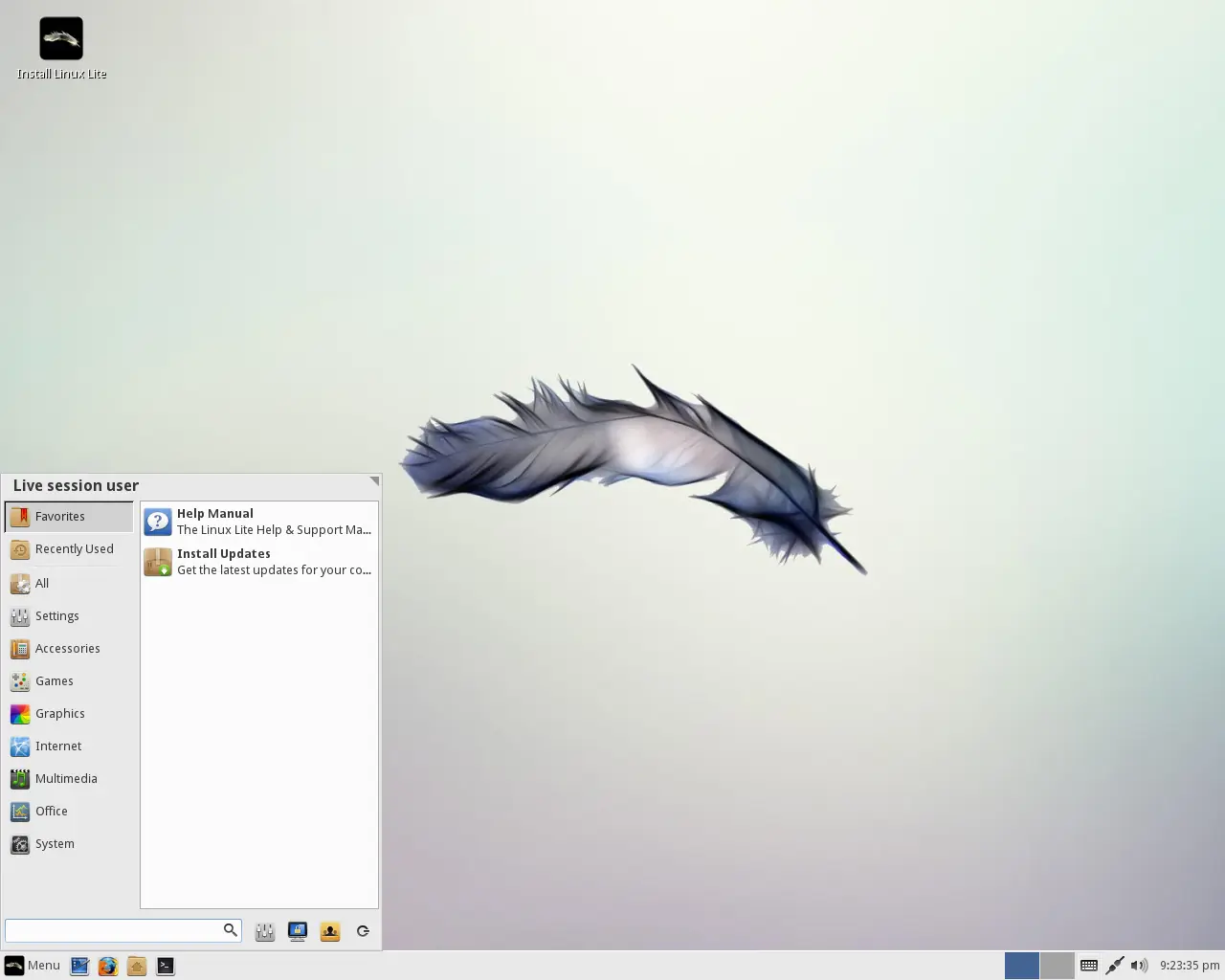Show the All applications category
This screenshot has height=980, width=1225.
coord(69,584)
